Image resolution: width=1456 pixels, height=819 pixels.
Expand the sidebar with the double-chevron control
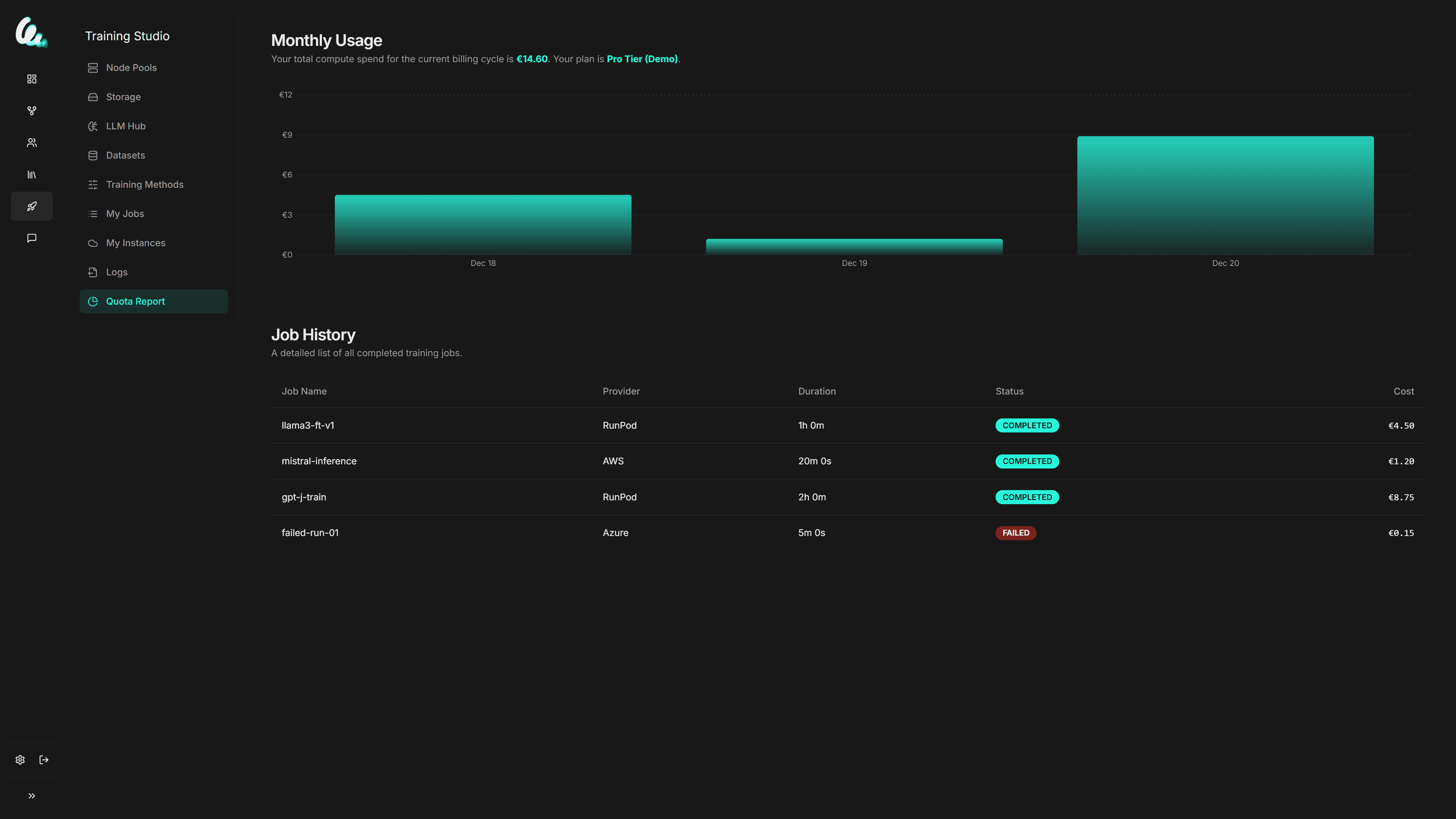[x=31, y=795]
